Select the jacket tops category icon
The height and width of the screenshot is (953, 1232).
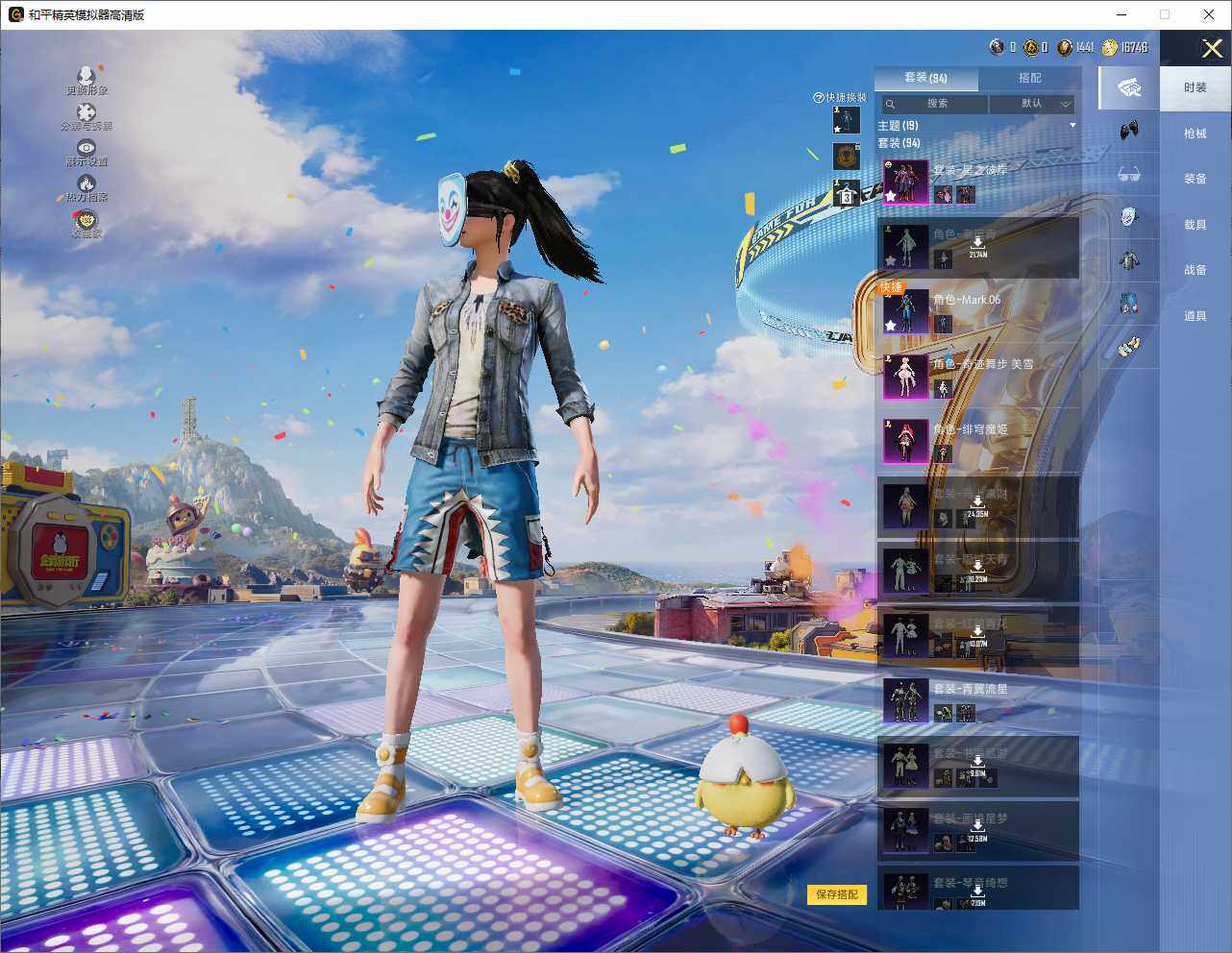pos(1129,259)
